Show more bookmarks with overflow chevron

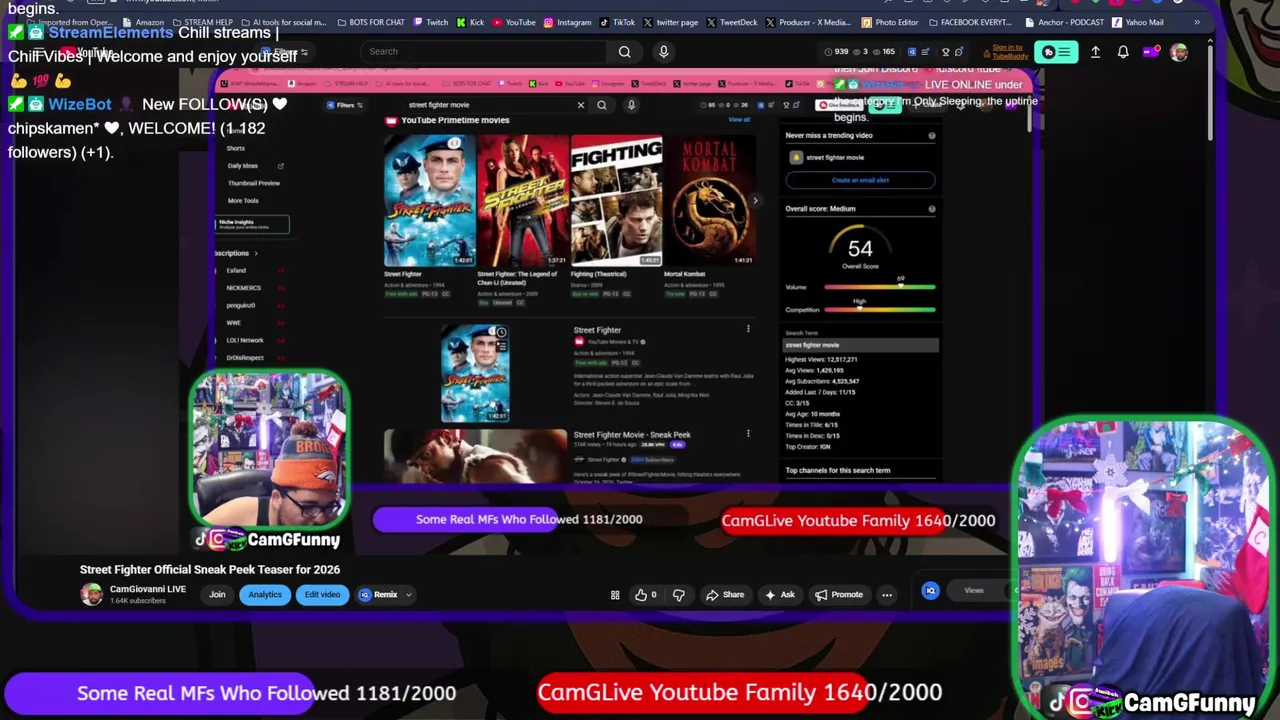pyautogui.click(x=1199, y=22)
